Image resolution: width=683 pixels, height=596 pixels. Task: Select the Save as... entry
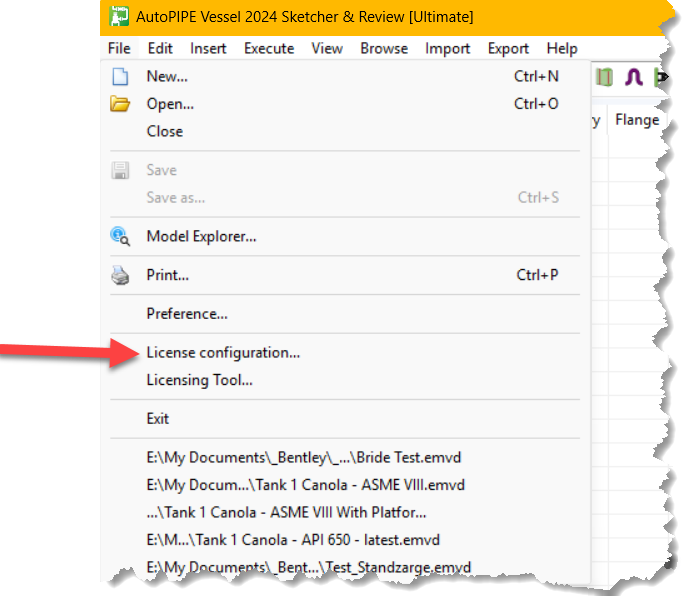[345, 198]
